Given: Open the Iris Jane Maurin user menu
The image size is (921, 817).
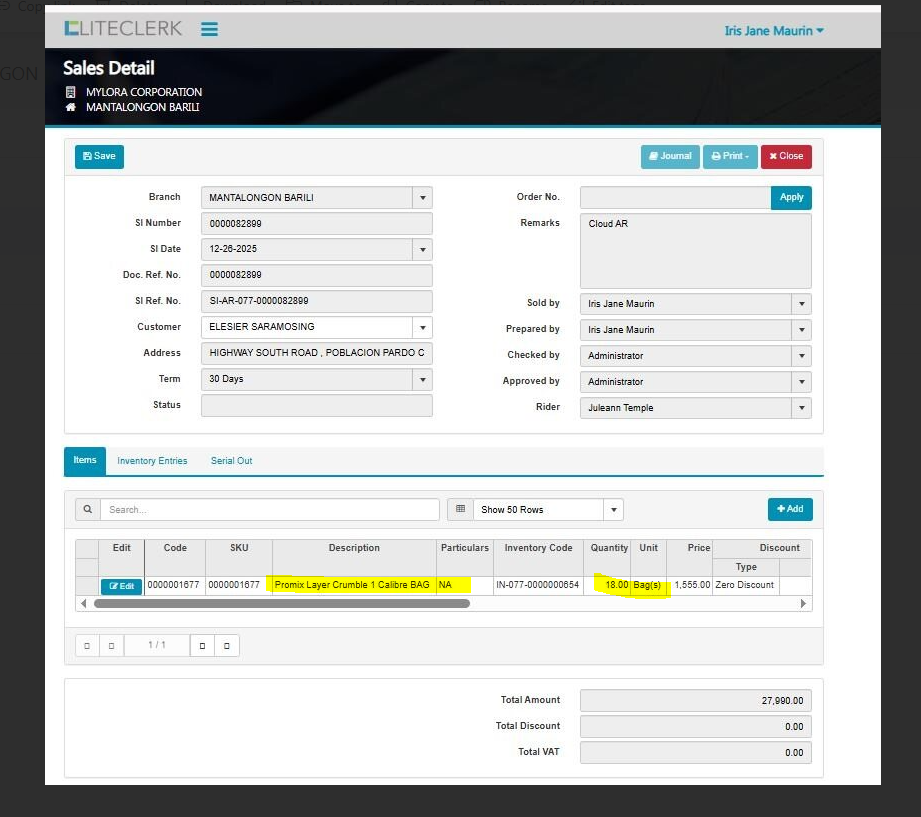Looking at the screenshot, I should point(773,31).
